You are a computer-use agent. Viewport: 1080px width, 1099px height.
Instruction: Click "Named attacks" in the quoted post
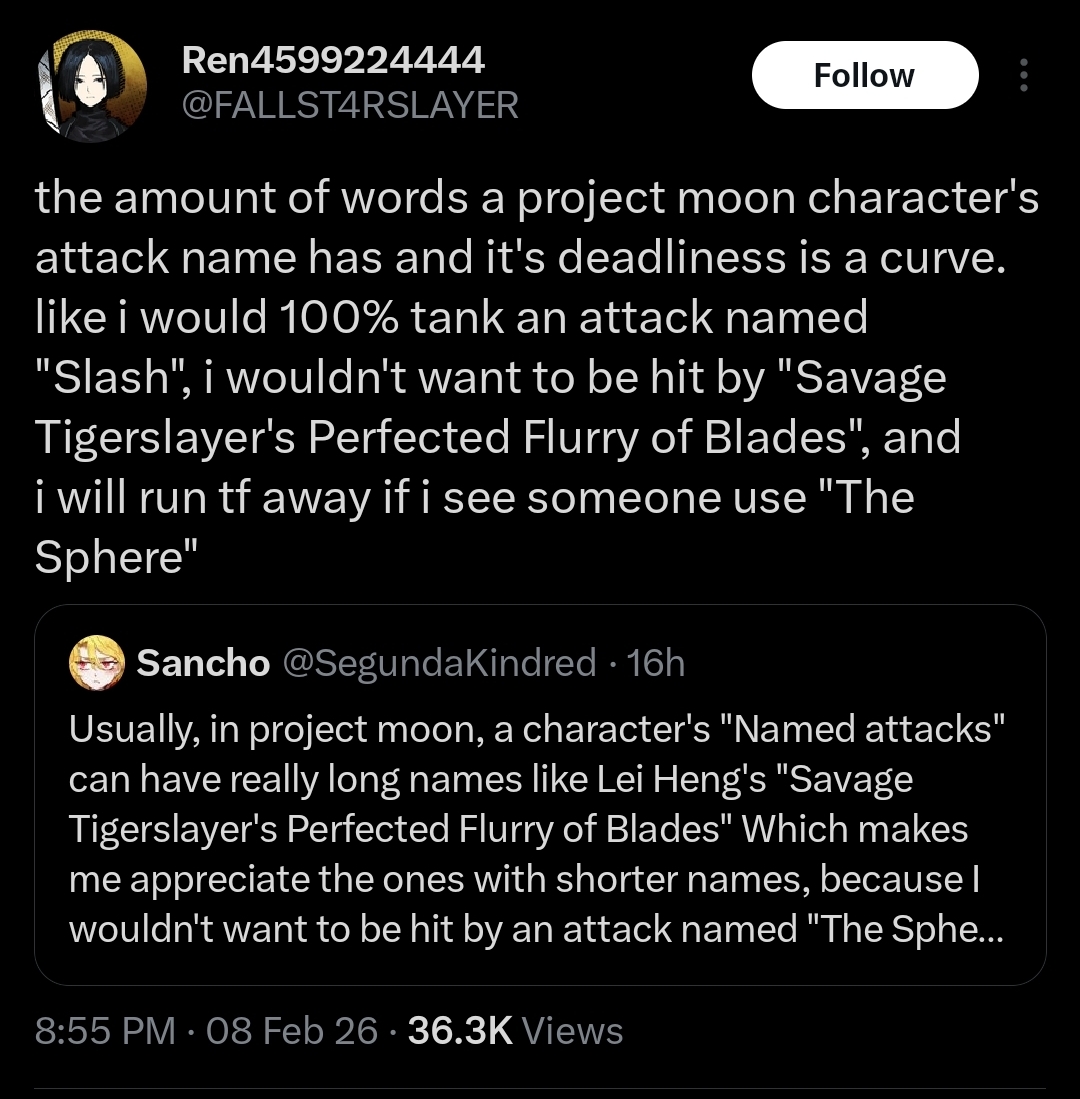point(868,729)
